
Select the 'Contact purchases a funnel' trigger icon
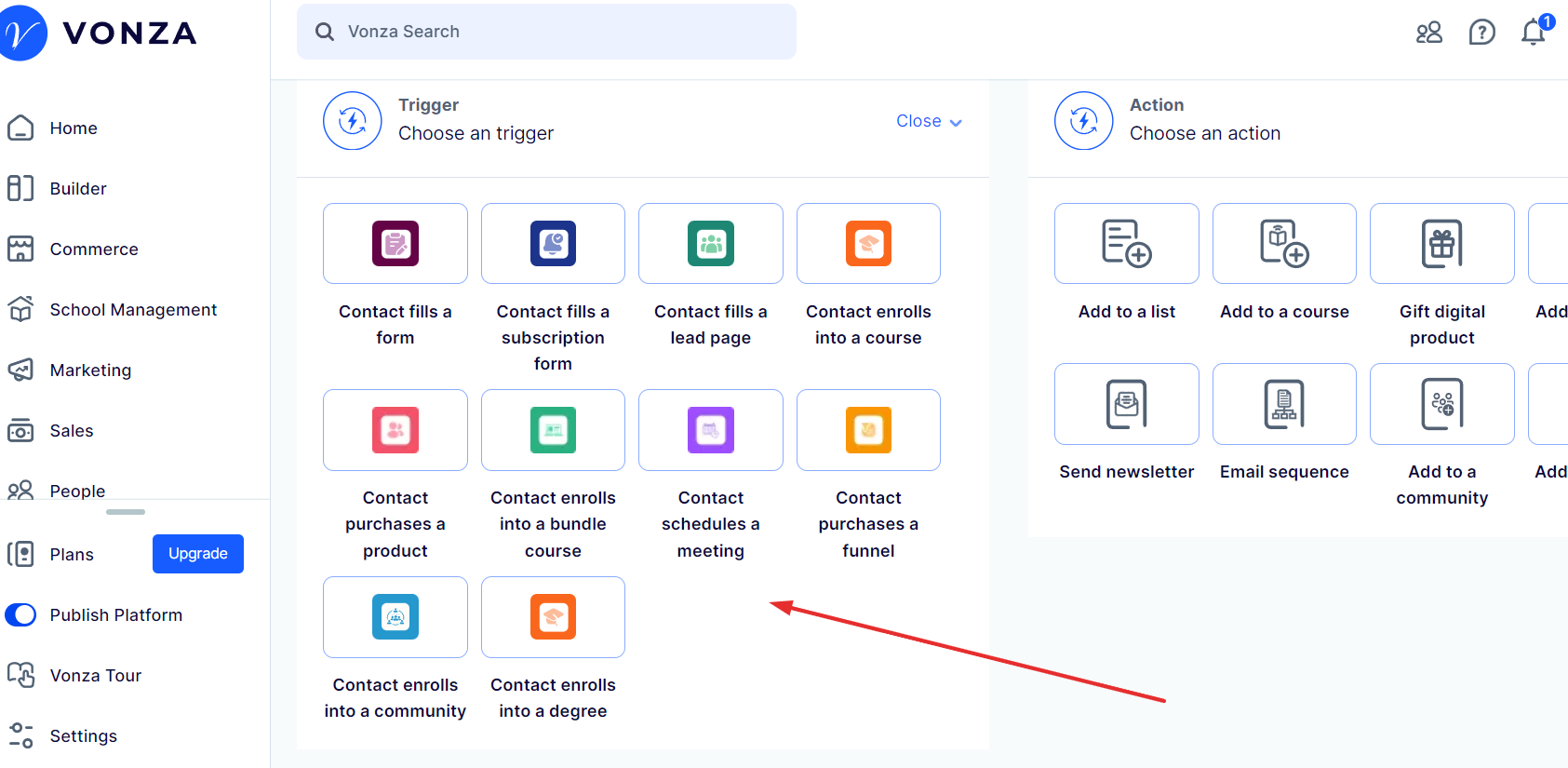868,430
